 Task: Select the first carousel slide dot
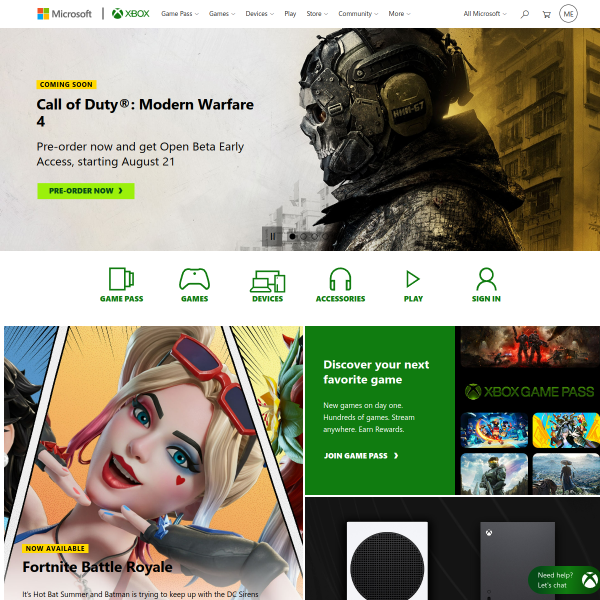pyautogui.click(x=292, y=236)
